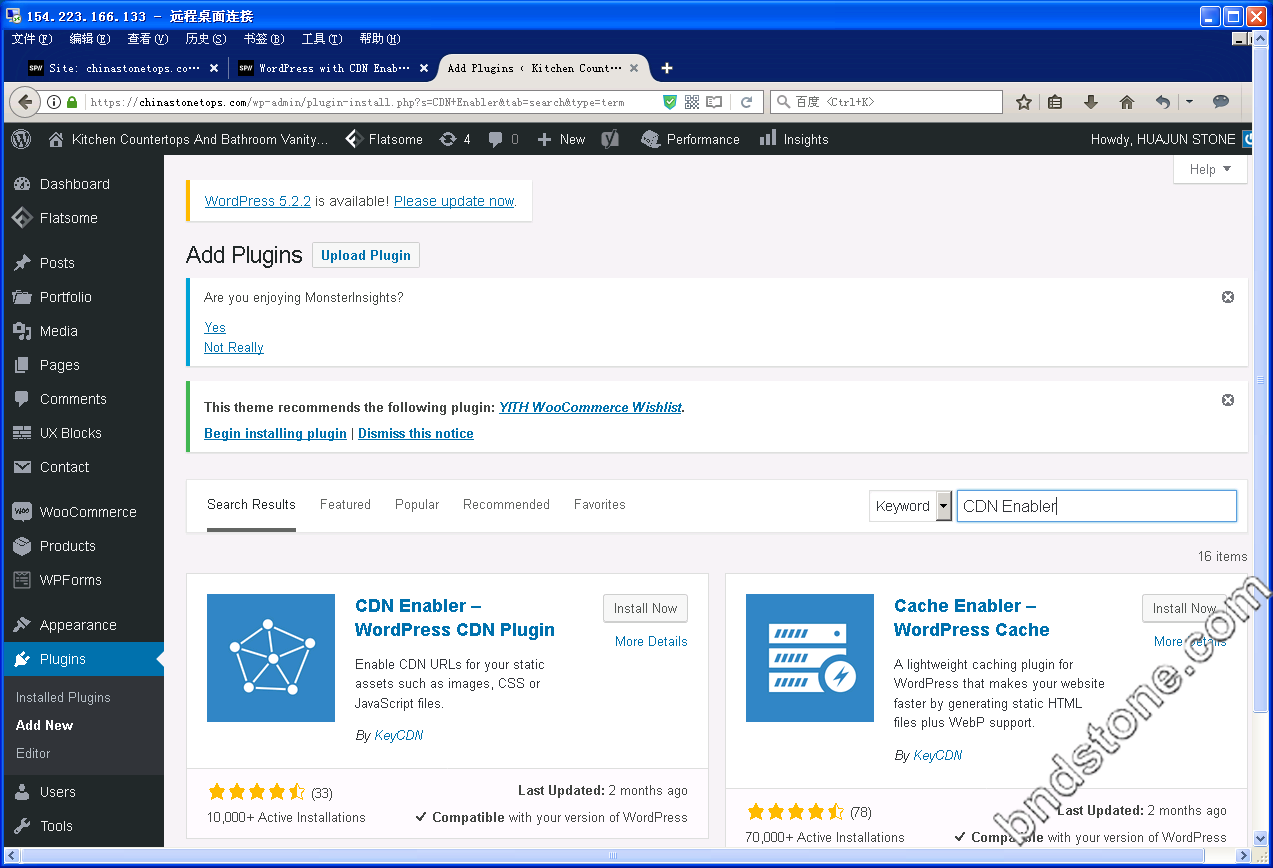Image resolution: width=1273 pixels, height=868 pixels.
Task: Click the Upload Plugin button
Action: (366, 255)
